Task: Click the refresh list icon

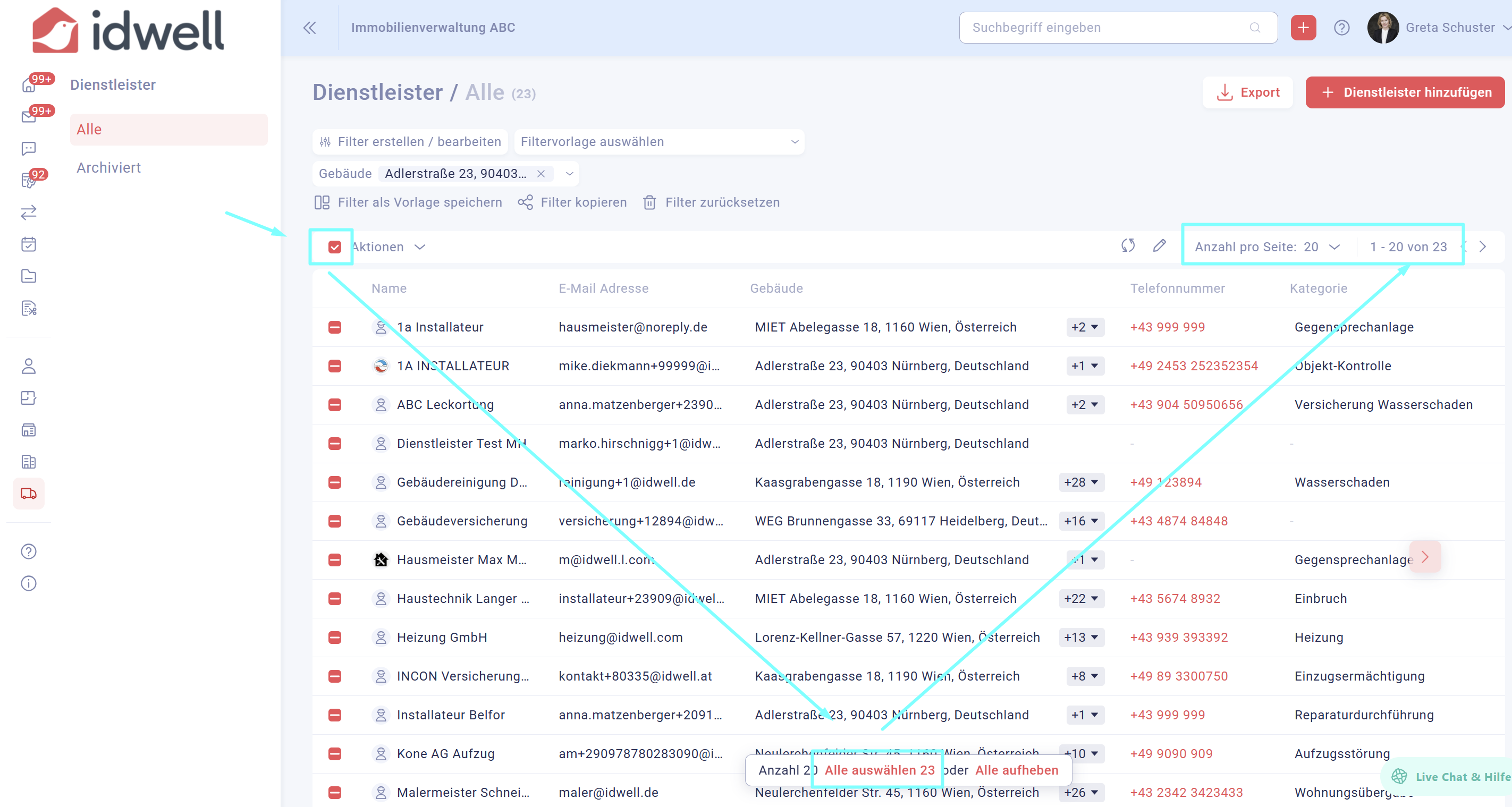Action: tap(1128, 246)
